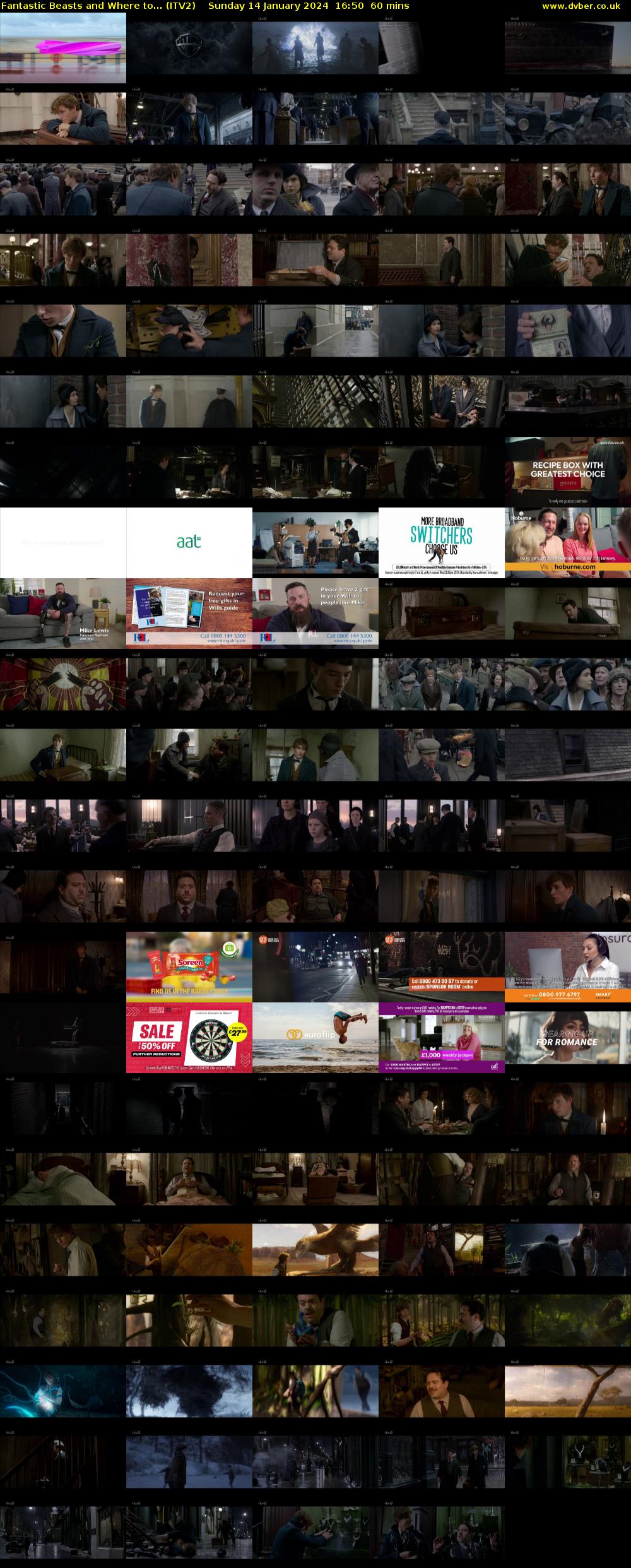Open the 'More Broadband Switchers Choose Us' thumbnail
The image size is (631, 1568).
(442, 543)
